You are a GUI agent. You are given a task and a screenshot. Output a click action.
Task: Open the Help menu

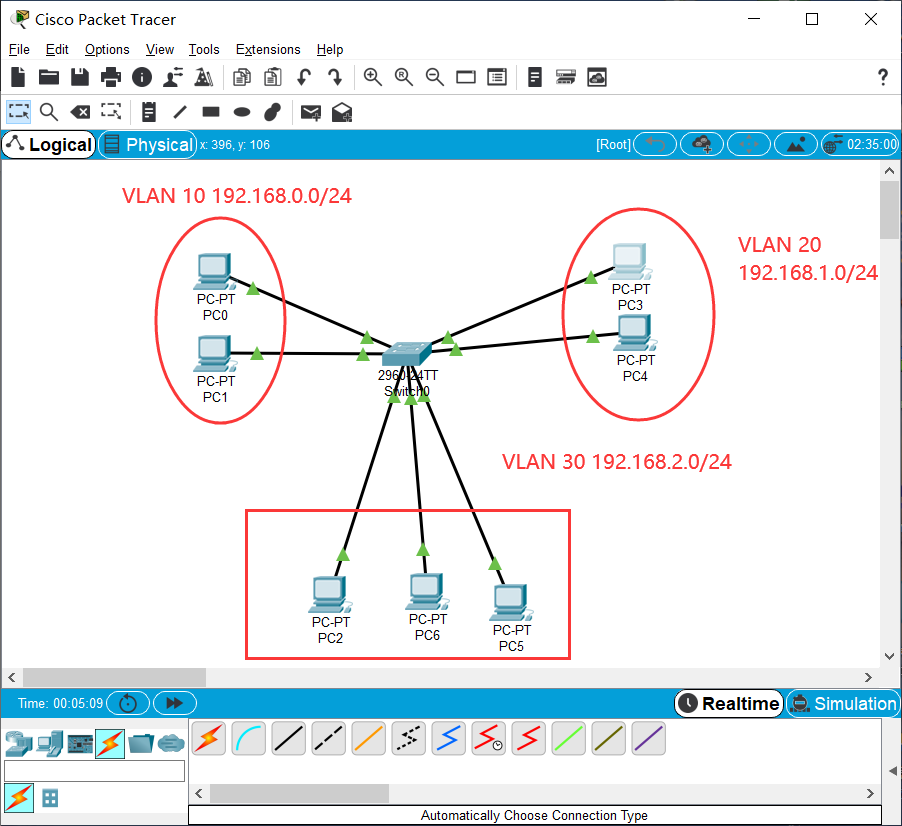point(330,49)
